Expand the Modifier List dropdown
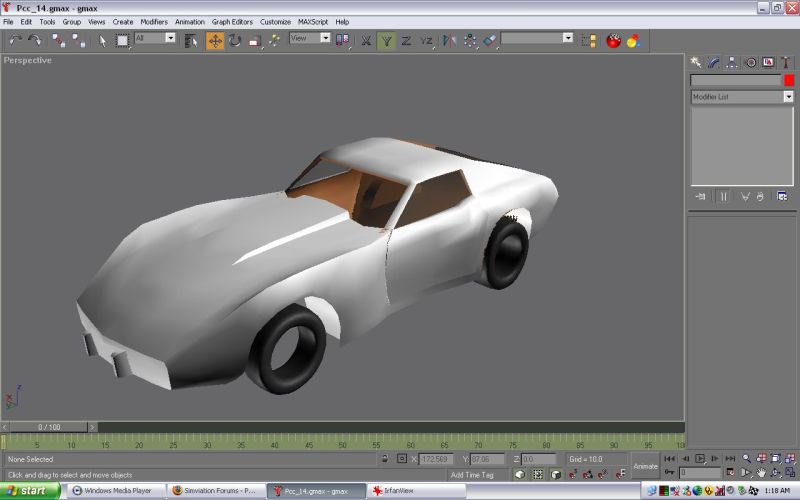This screenshot has width=800, height=500. point(788,97)
